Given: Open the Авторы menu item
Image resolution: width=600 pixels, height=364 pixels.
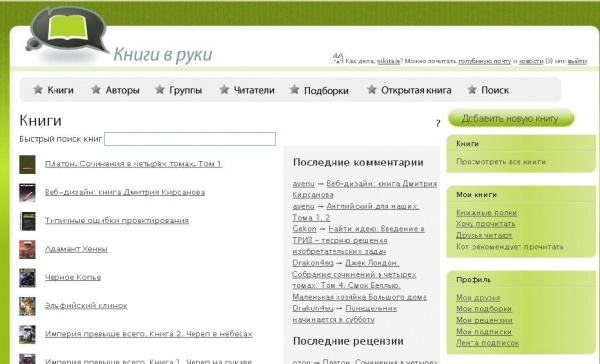Looking at the screenshot, I should 115,90.
